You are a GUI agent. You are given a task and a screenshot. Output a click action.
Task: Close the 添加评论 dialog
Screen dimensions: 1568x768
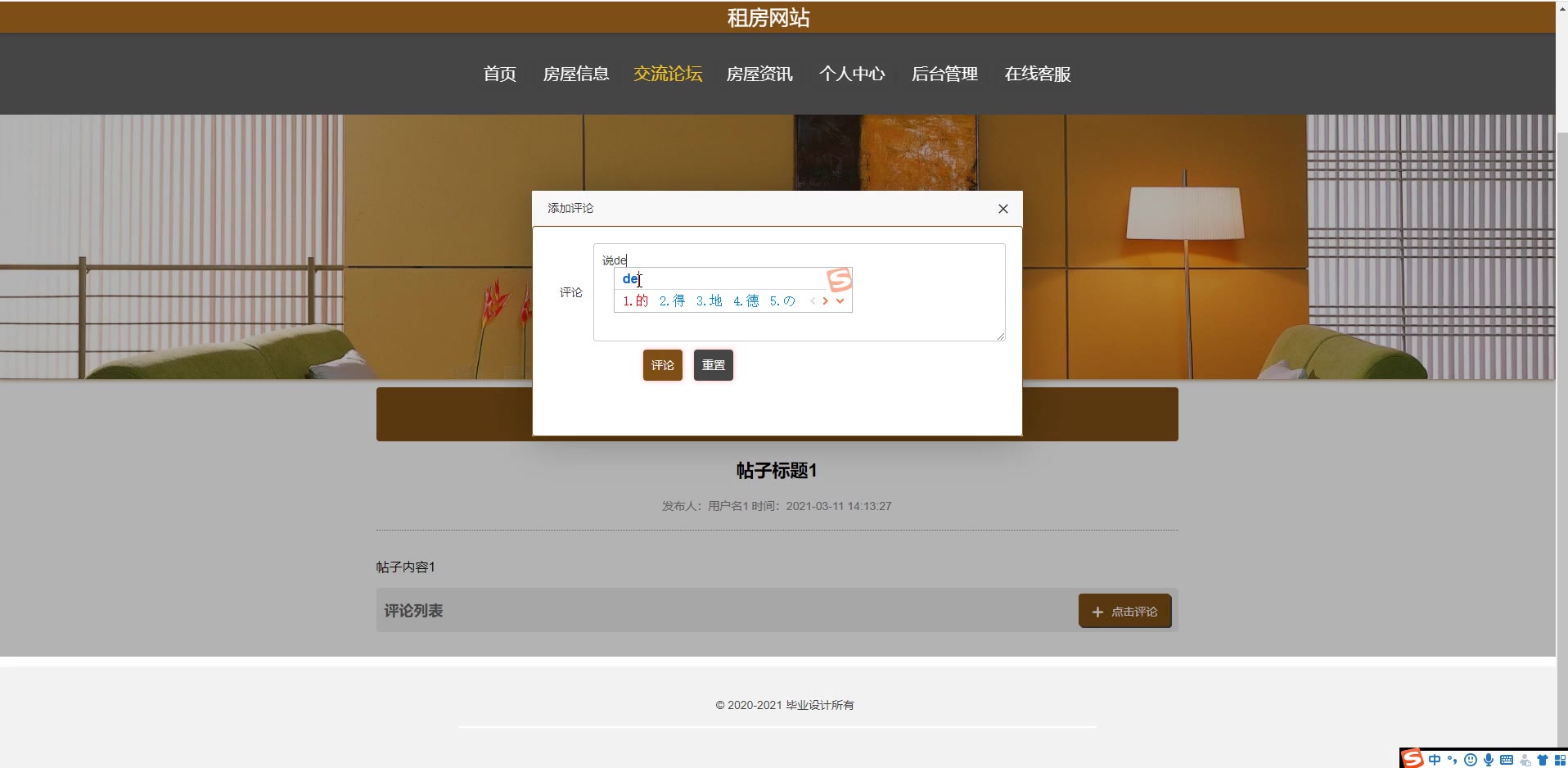[x=1003, y=209]
